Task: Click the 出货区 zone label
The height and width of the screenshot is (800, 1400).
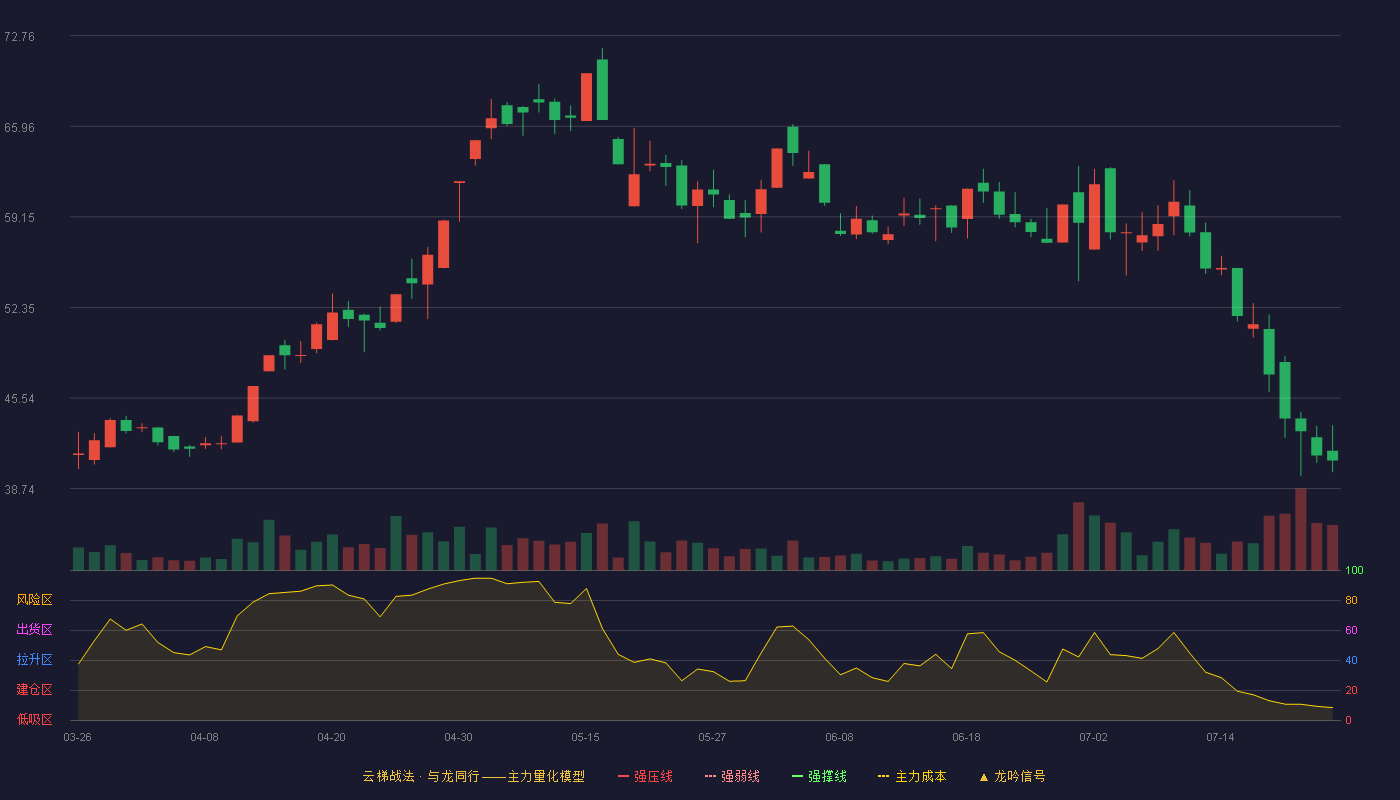Action: (x=34, y=630)
